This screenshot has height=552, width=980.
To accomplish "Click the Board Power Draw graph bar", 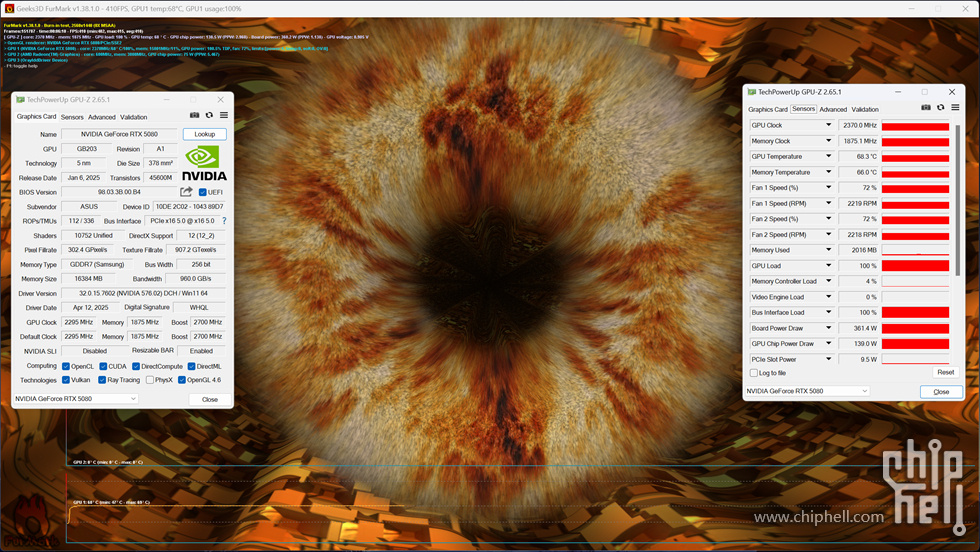I will pyautogui.click(x=916, y=328).
